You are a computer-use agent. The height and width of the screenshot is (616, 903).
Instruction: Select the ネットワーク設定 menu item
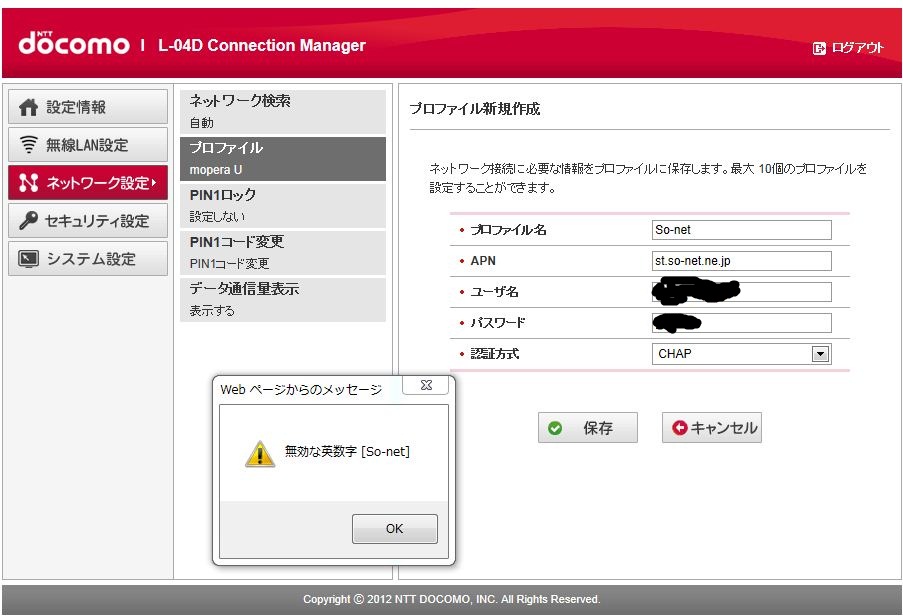(x=88, y=183)
